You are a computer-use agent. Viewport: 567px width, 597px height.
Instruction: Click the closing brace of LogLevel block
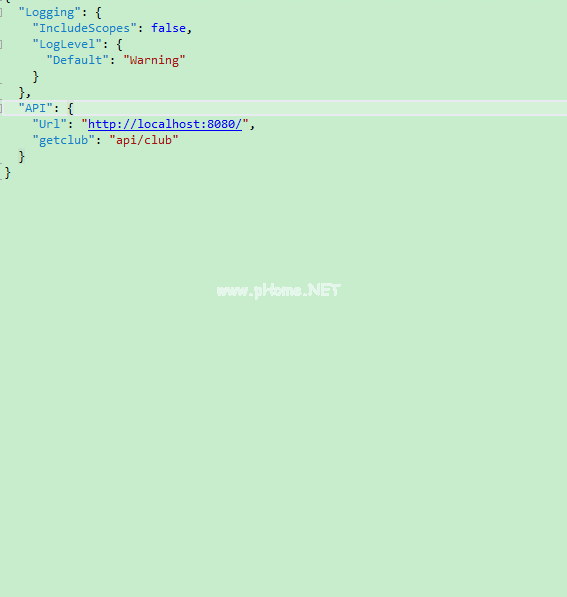(36, 77)
